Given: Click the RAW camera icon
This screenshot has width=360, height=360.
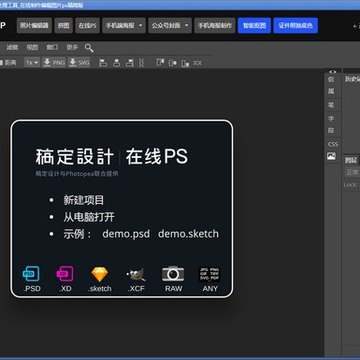Looking at the screenshot, I should 173,274.
